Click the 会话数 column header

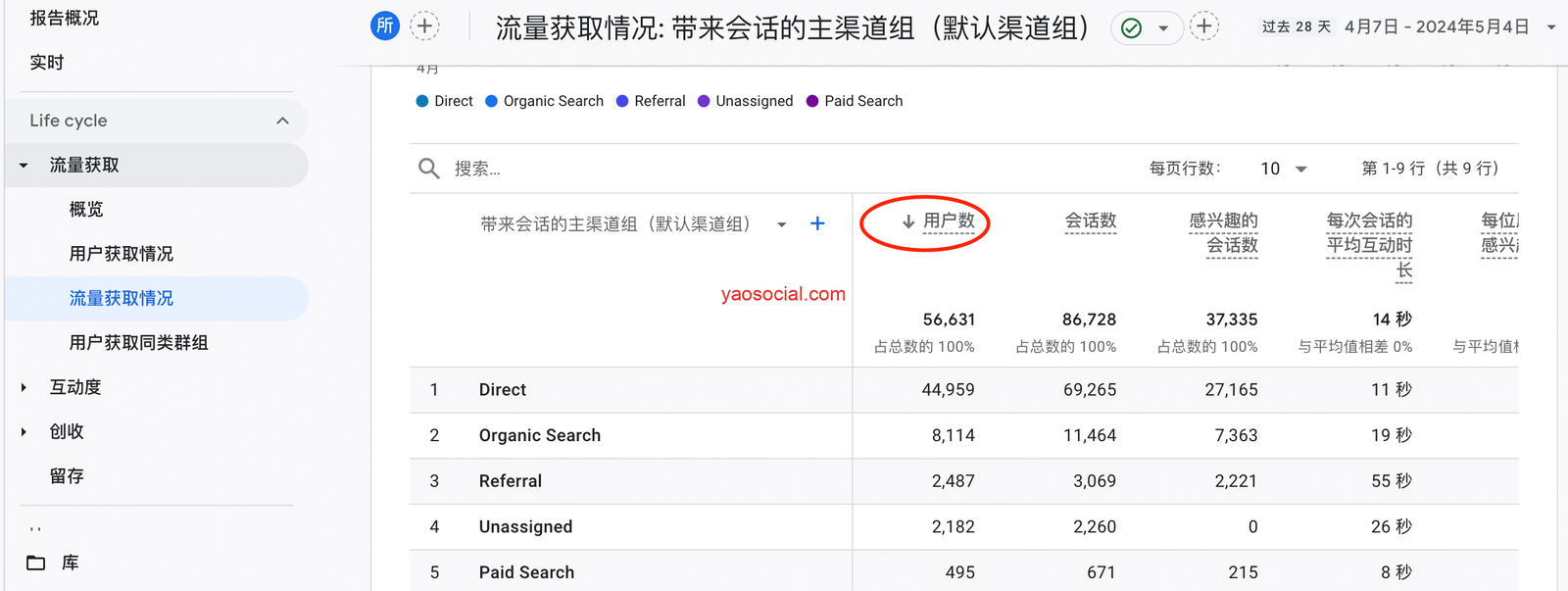[x=1091, y=222]
